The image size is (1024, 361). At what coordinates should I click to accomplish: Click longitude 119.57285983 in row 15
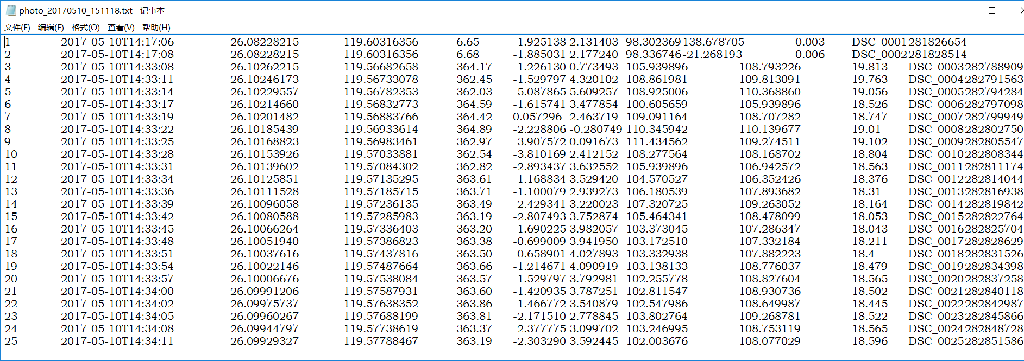point(381,217)
